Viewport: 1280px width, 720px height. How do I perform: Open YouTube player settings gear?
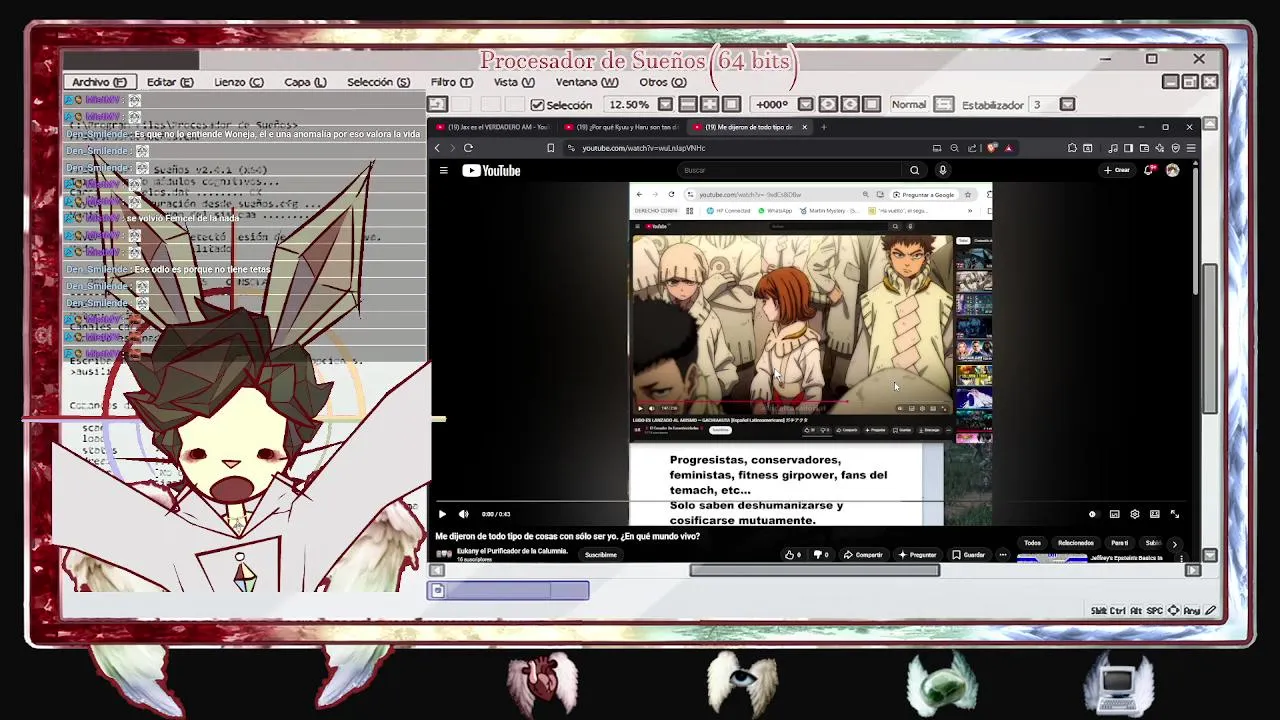1134,514
